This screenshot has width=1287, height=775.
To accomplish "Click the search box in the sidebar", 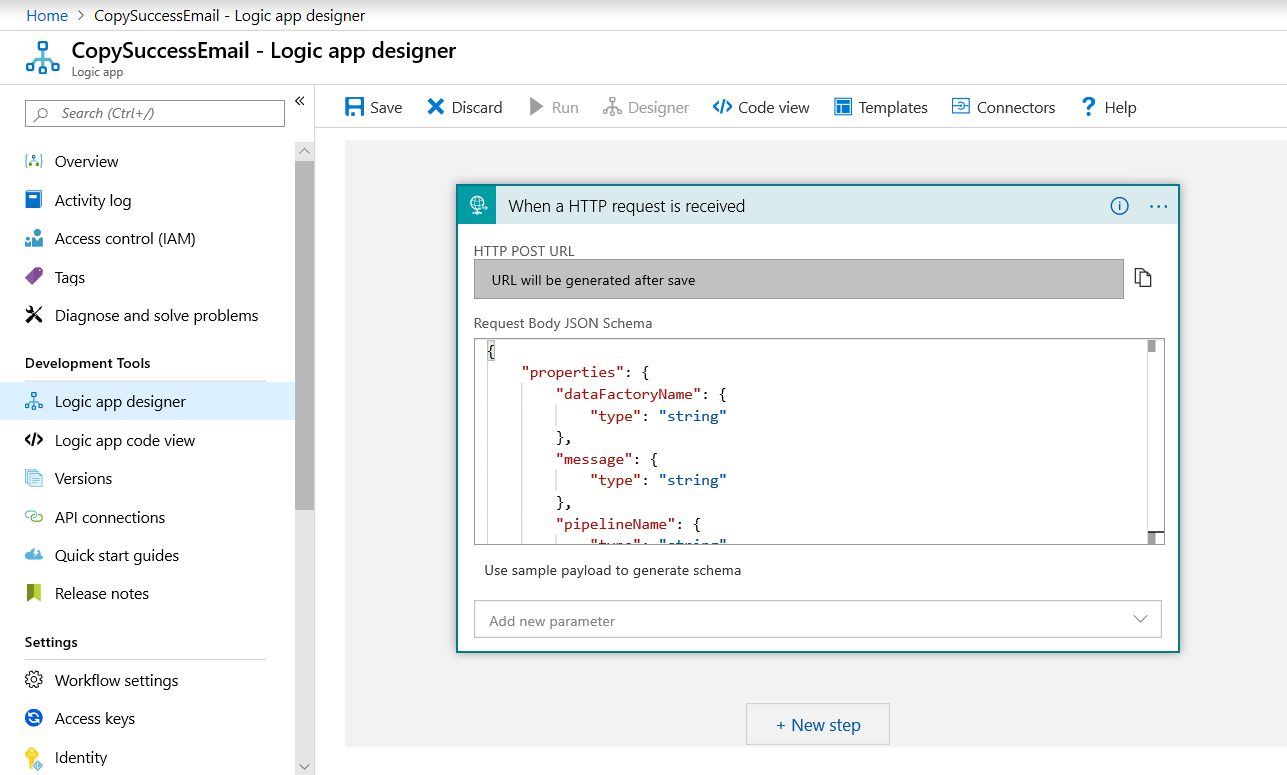I will [x=154, y=113].
